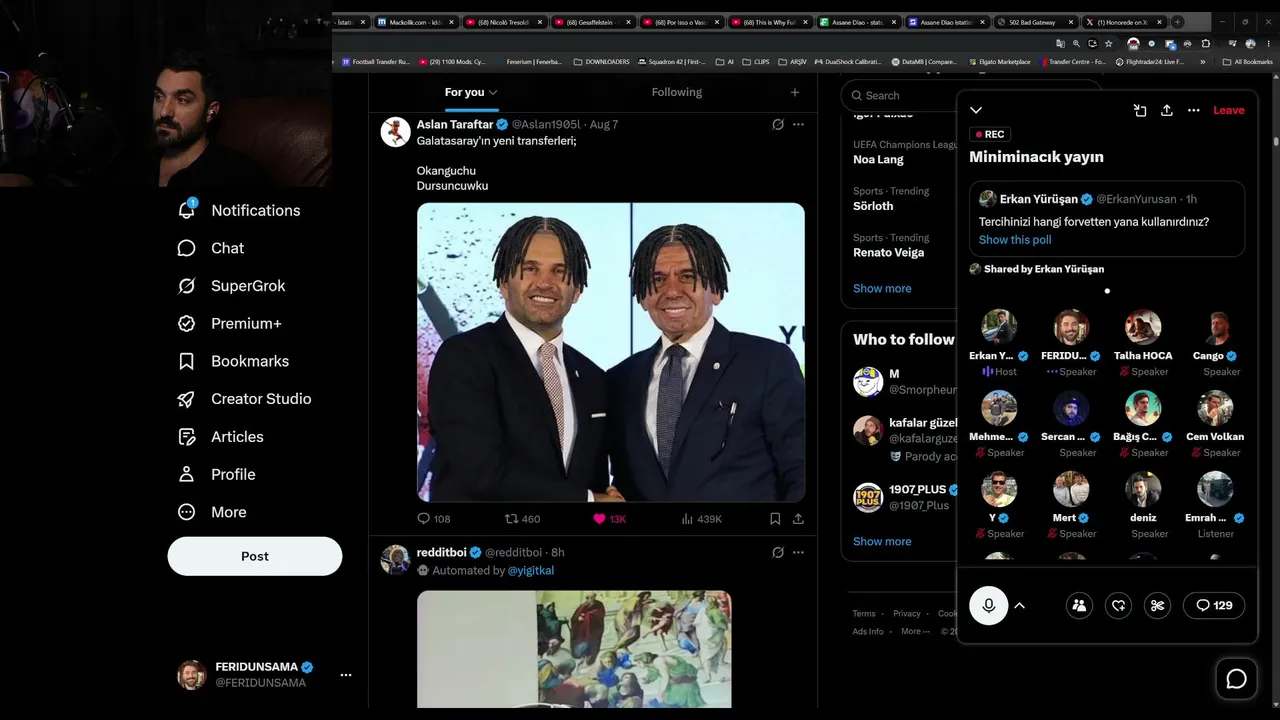The image size is (1280, 720).
Task: Switch to the Mackolik.com browser tab
Action: (415, 22)
